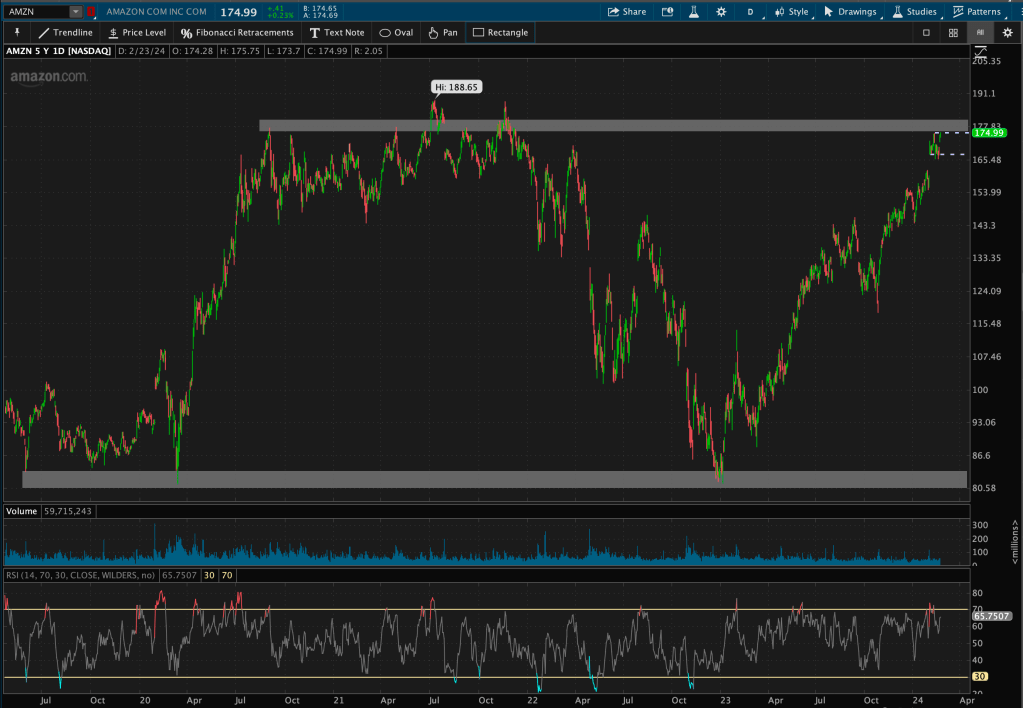
Task: Open the Drawings menu button
Action: click(849, 12)
